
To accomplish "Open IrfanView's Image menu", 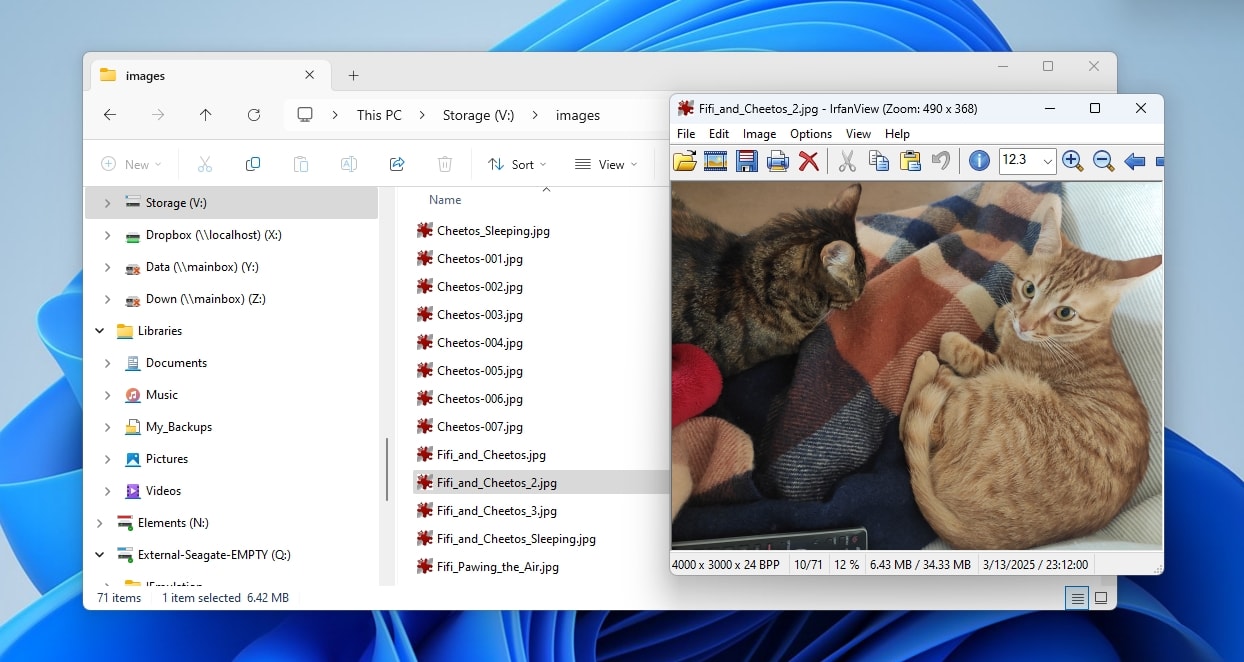I will (759, 134).
